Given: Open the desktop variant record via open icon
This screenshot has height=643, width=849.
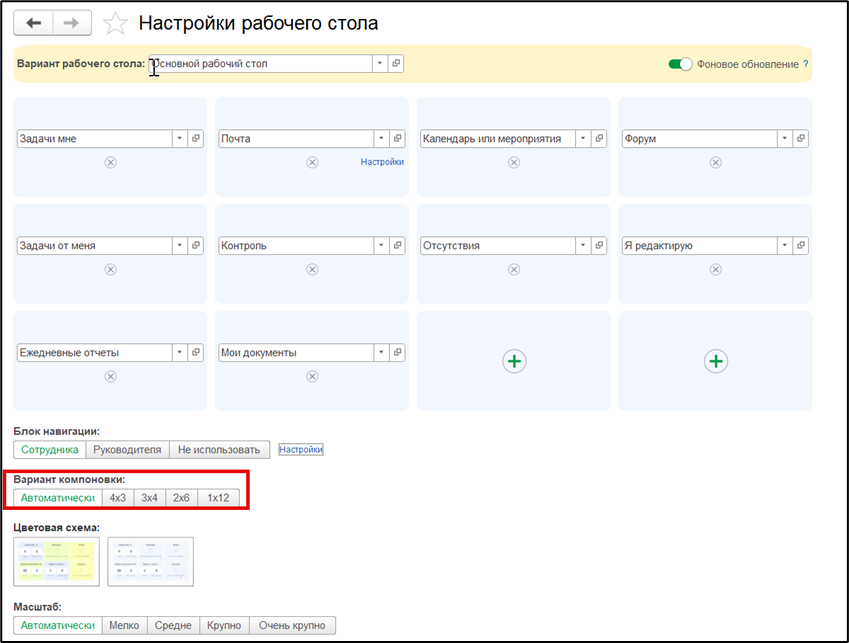Looking at the screenshot, I should click(x=396, y=63).
